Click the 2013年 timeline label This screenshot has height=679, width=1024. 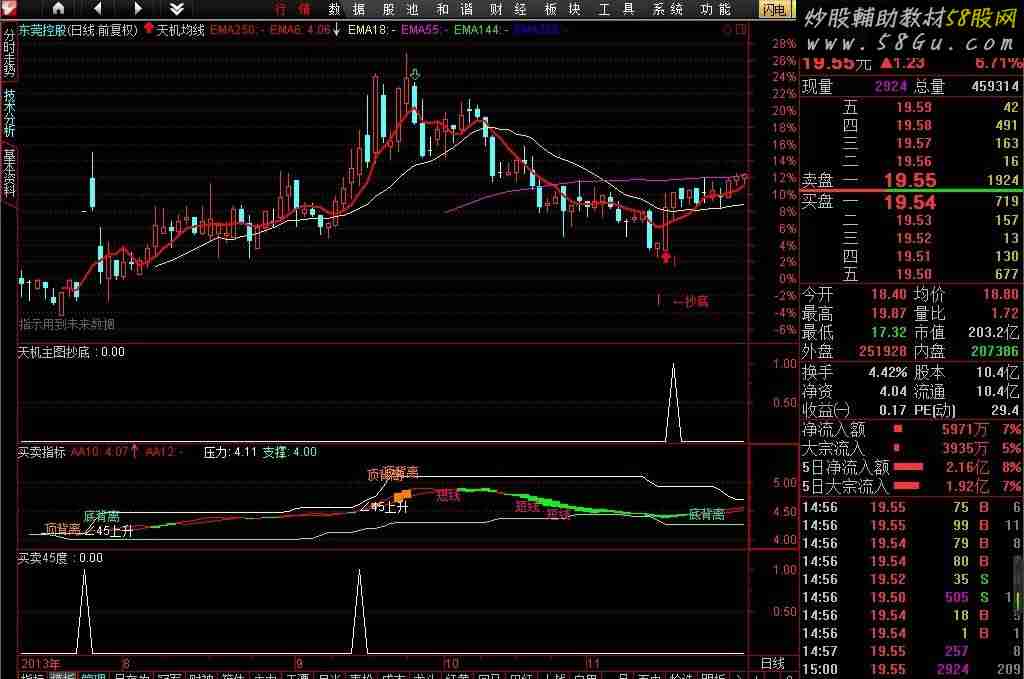[40, 663]
